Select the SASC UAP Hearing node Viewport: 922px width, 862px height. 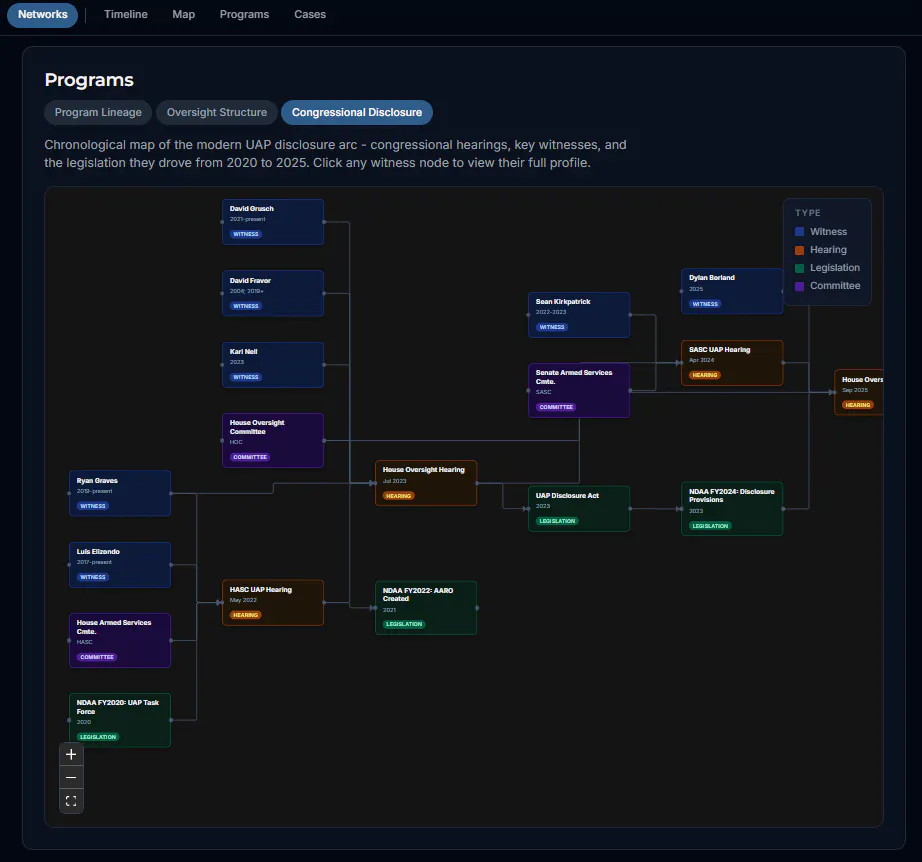coord(732,363)
